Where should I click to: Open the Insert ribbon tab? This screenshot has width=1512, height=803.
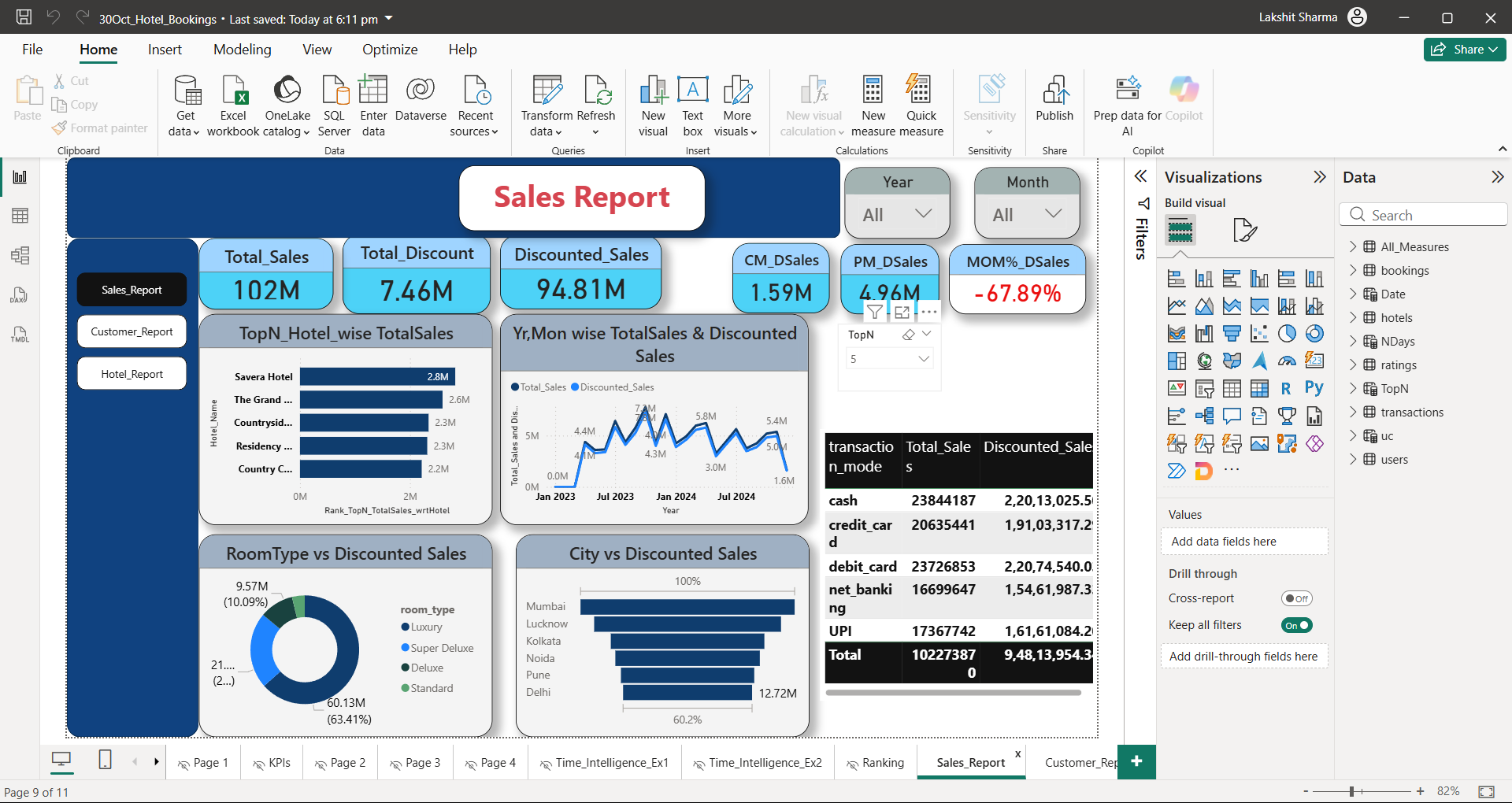click(x=165, y=50)
